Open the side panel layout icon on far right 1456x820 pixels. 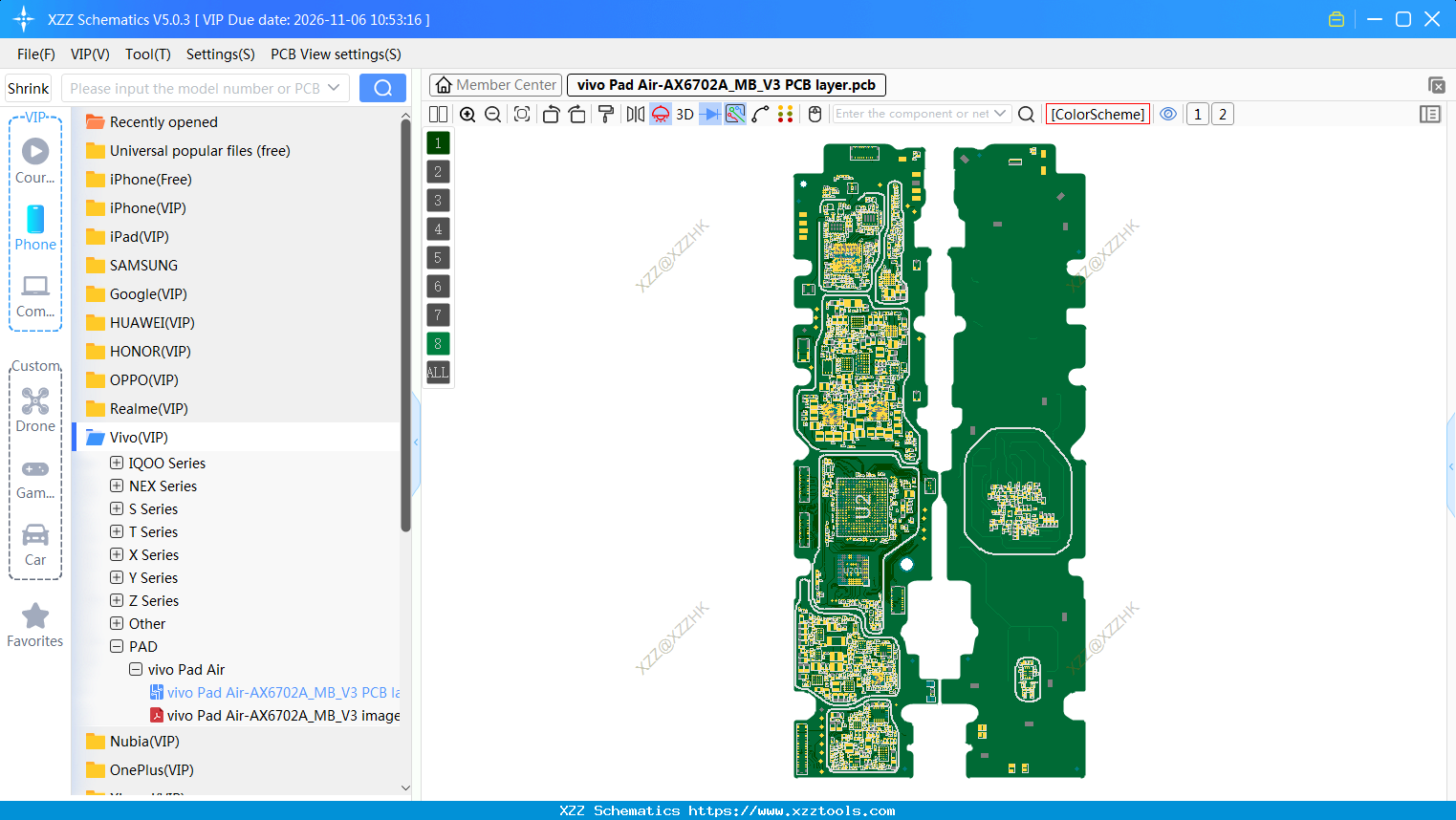(x=1430, y=114)
